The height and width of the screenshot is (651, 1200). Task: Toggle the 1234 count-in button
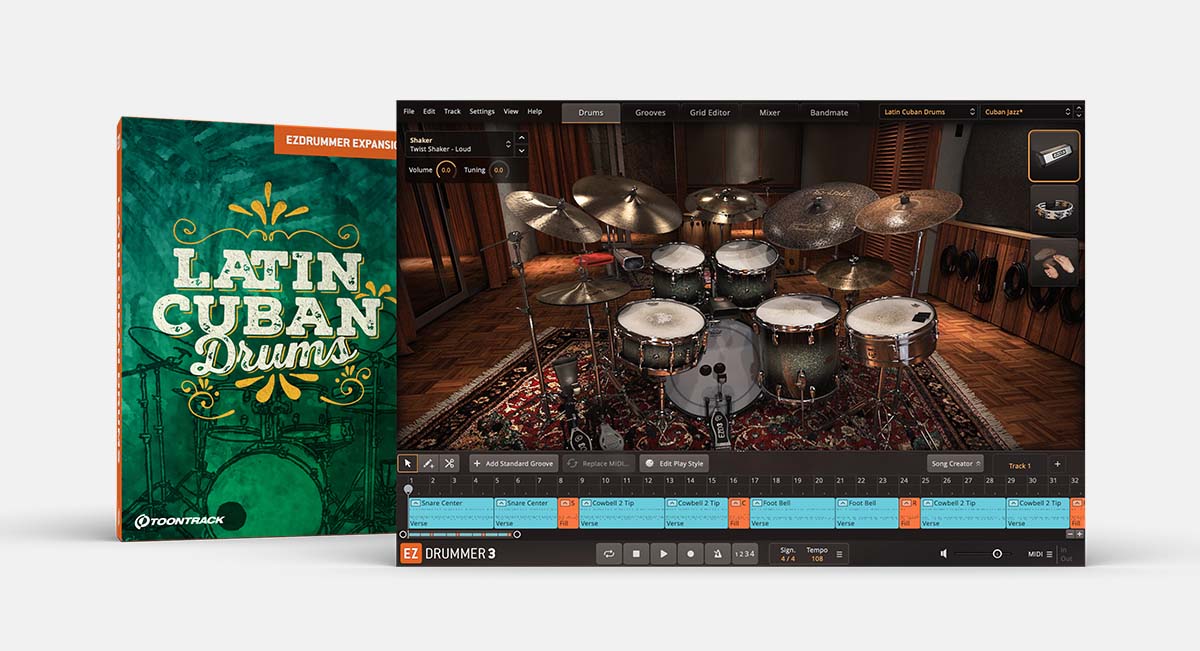point(745,553)
